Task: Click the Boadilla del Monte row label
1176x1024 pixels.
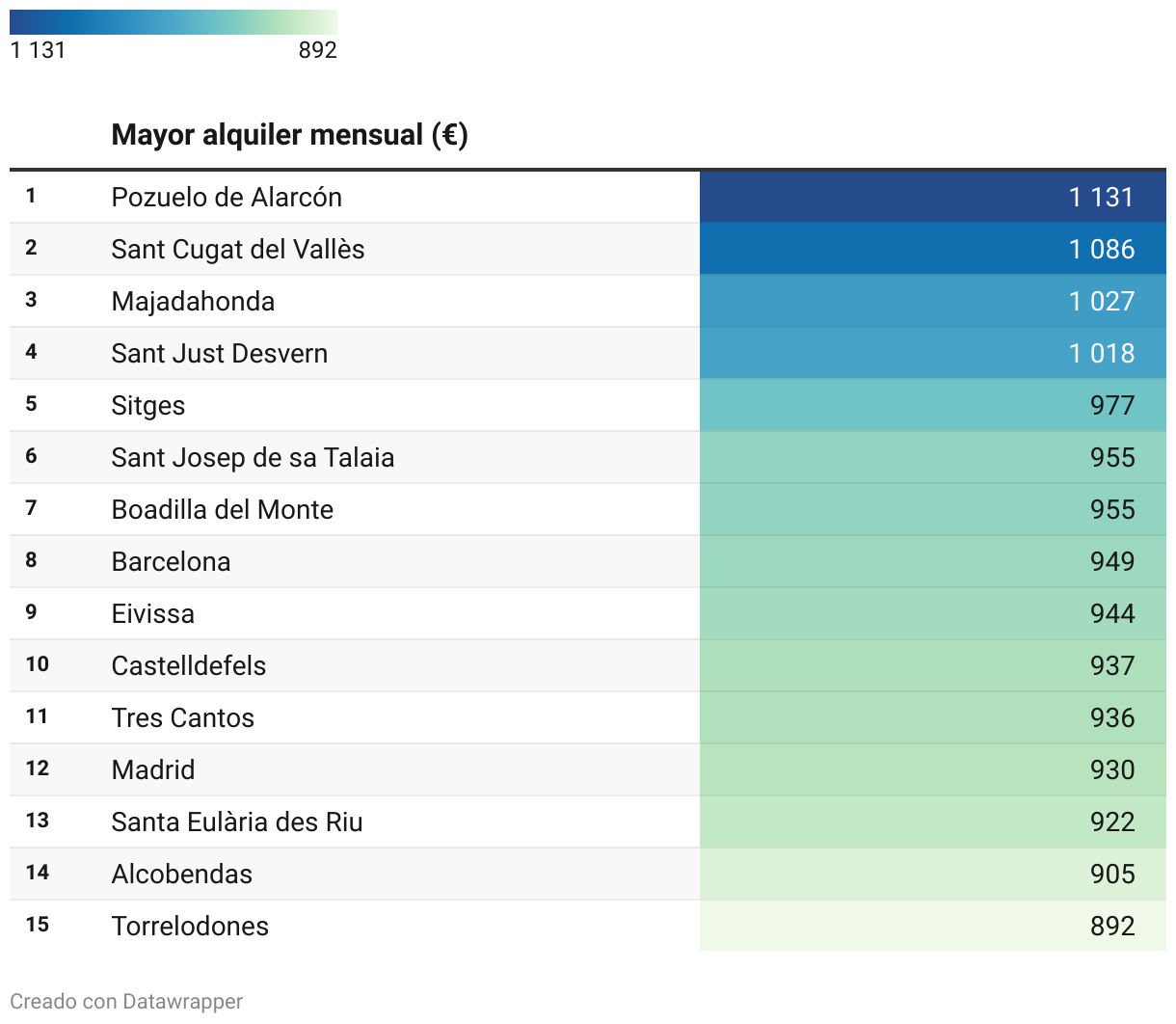Action: point(223,509)
